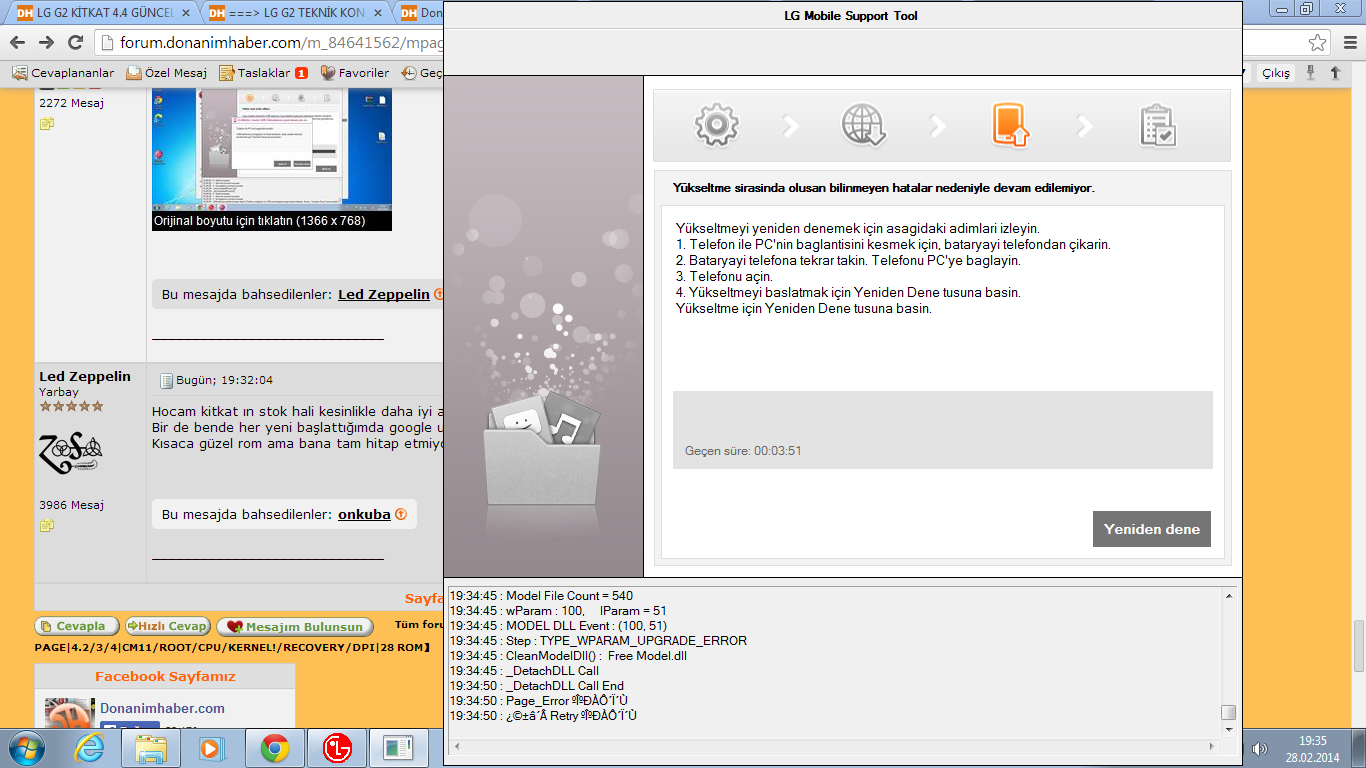Viewport: 1366px width, 768px height.
Task: Click the log horizontal scrollbar right arrow
Action: [1211, 745]
